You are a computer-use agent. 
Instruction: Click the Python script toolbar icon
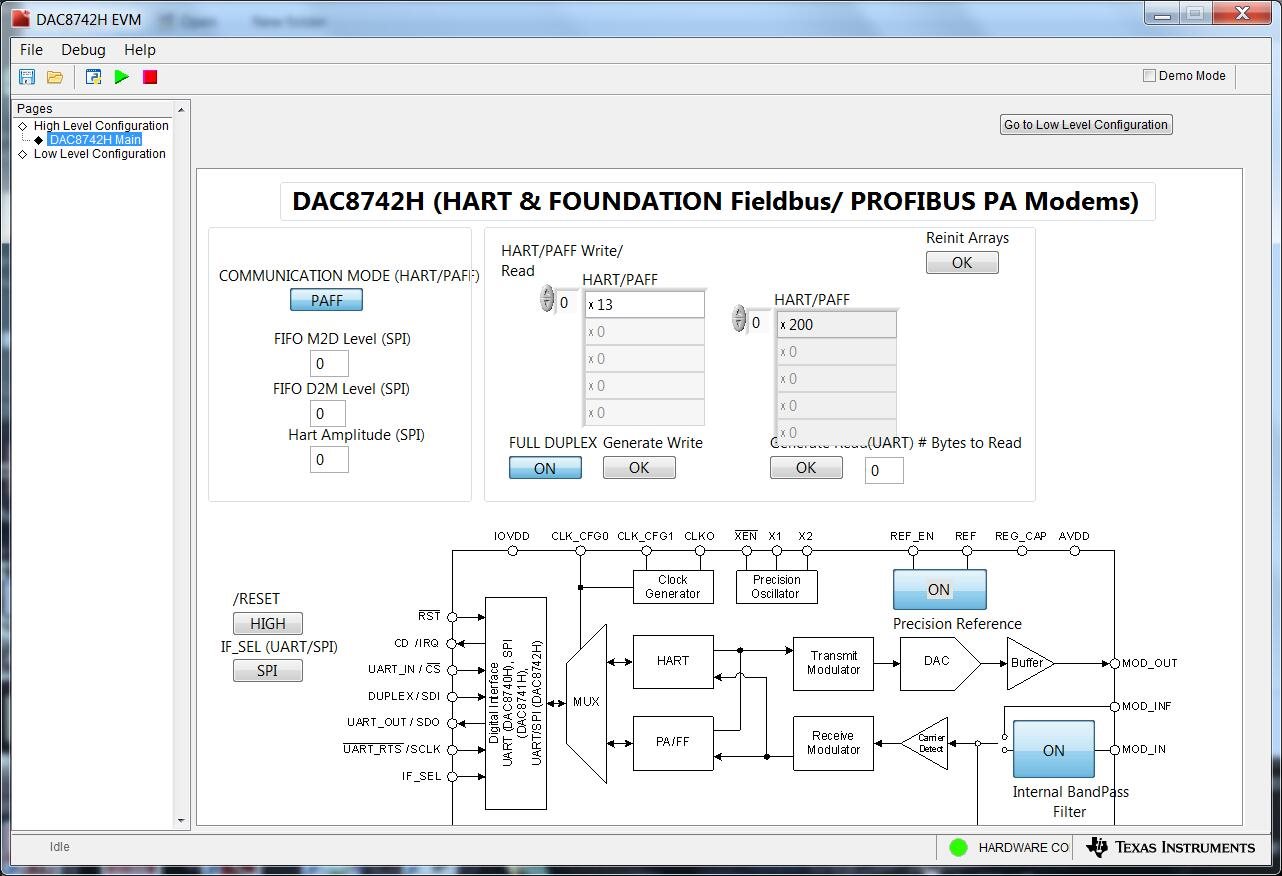[x=93, y=77]
